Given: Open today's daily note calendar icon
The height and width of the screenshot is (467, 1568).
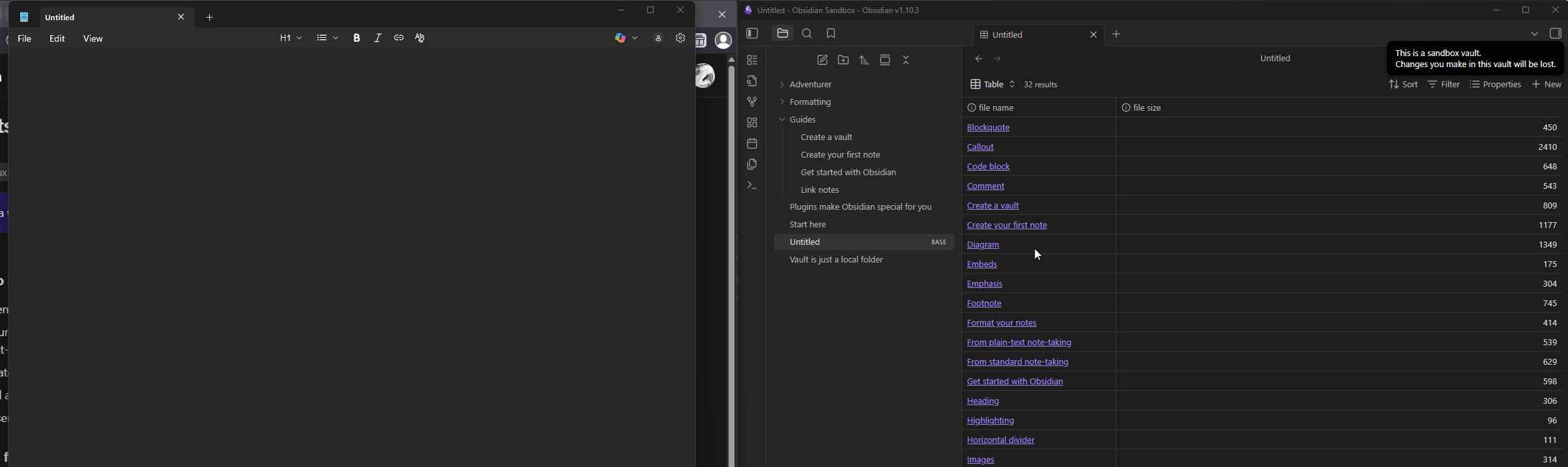Looking at the screenshot, I should click(752, 143).
